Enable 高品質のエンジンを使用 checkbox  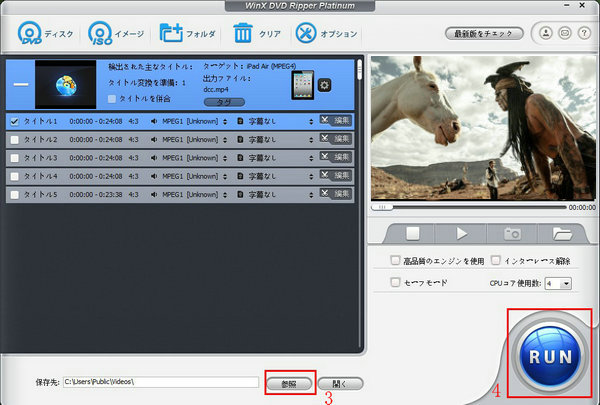coord(395,261)
